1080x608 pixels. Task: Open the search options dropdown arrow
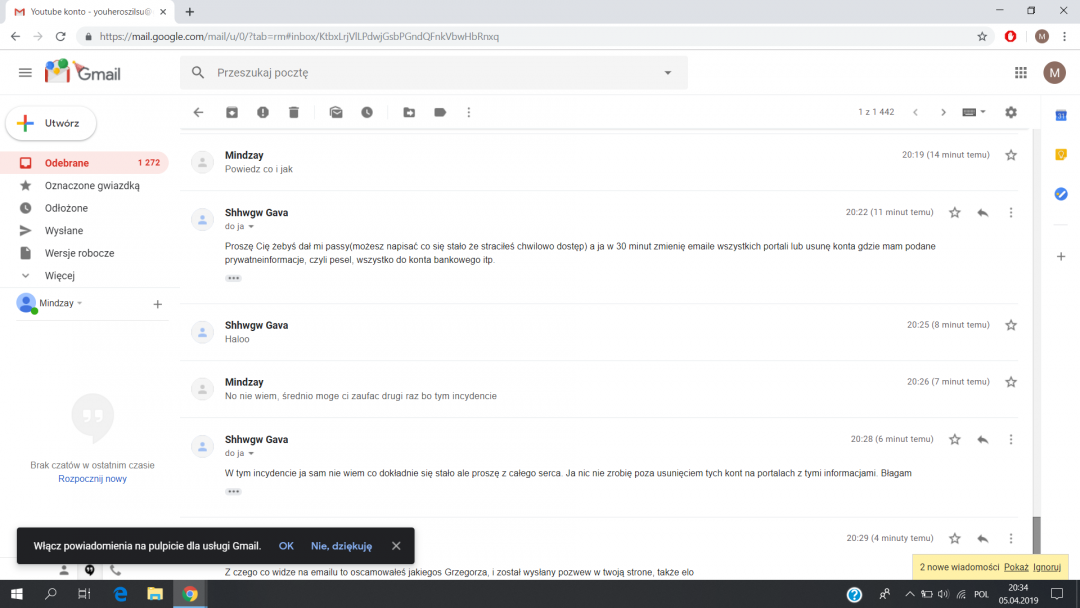pos(668,73)
